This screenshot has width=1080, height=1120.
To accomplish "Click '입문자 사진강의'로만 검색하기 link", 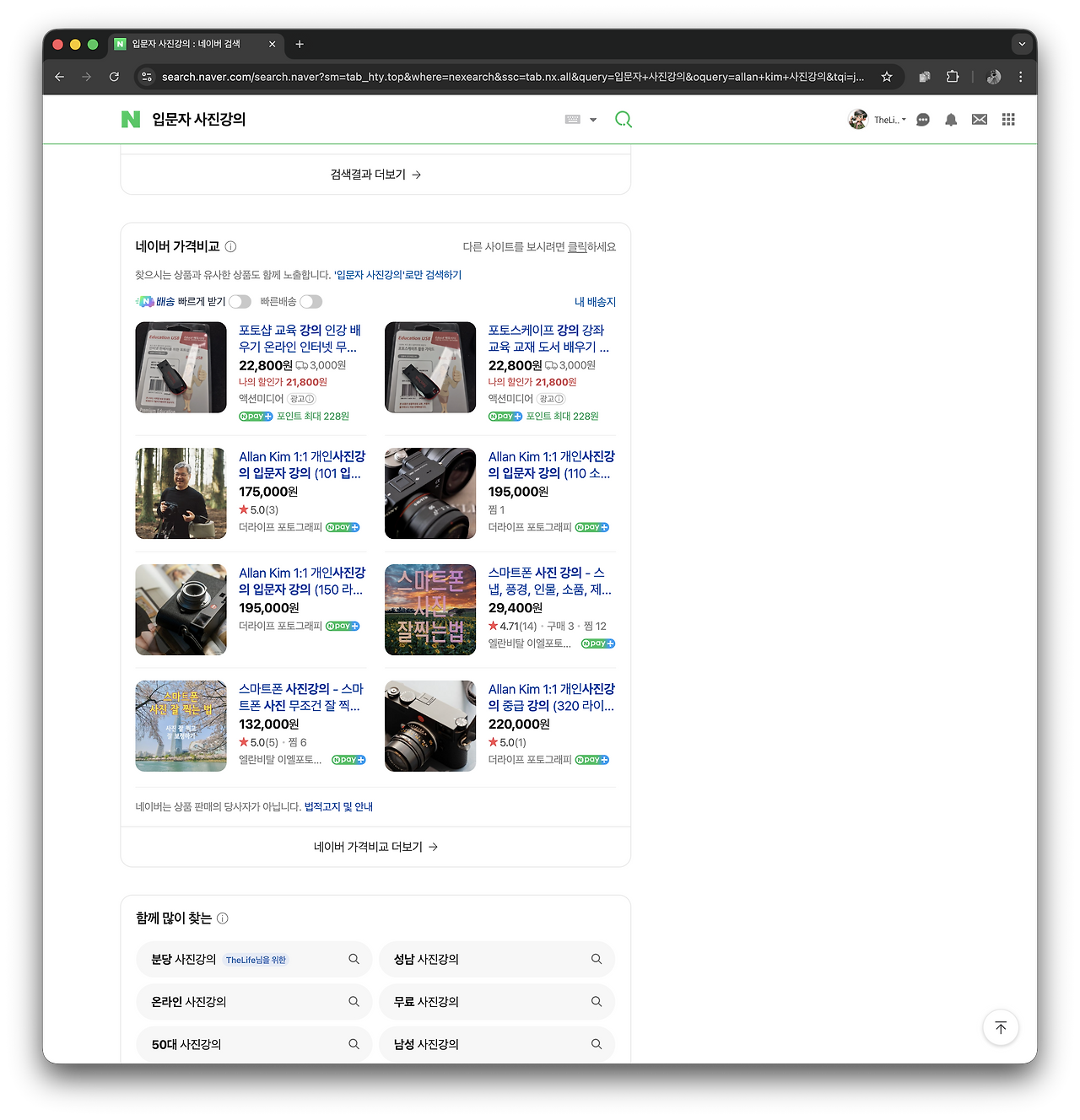I will (x=397, y=275).
